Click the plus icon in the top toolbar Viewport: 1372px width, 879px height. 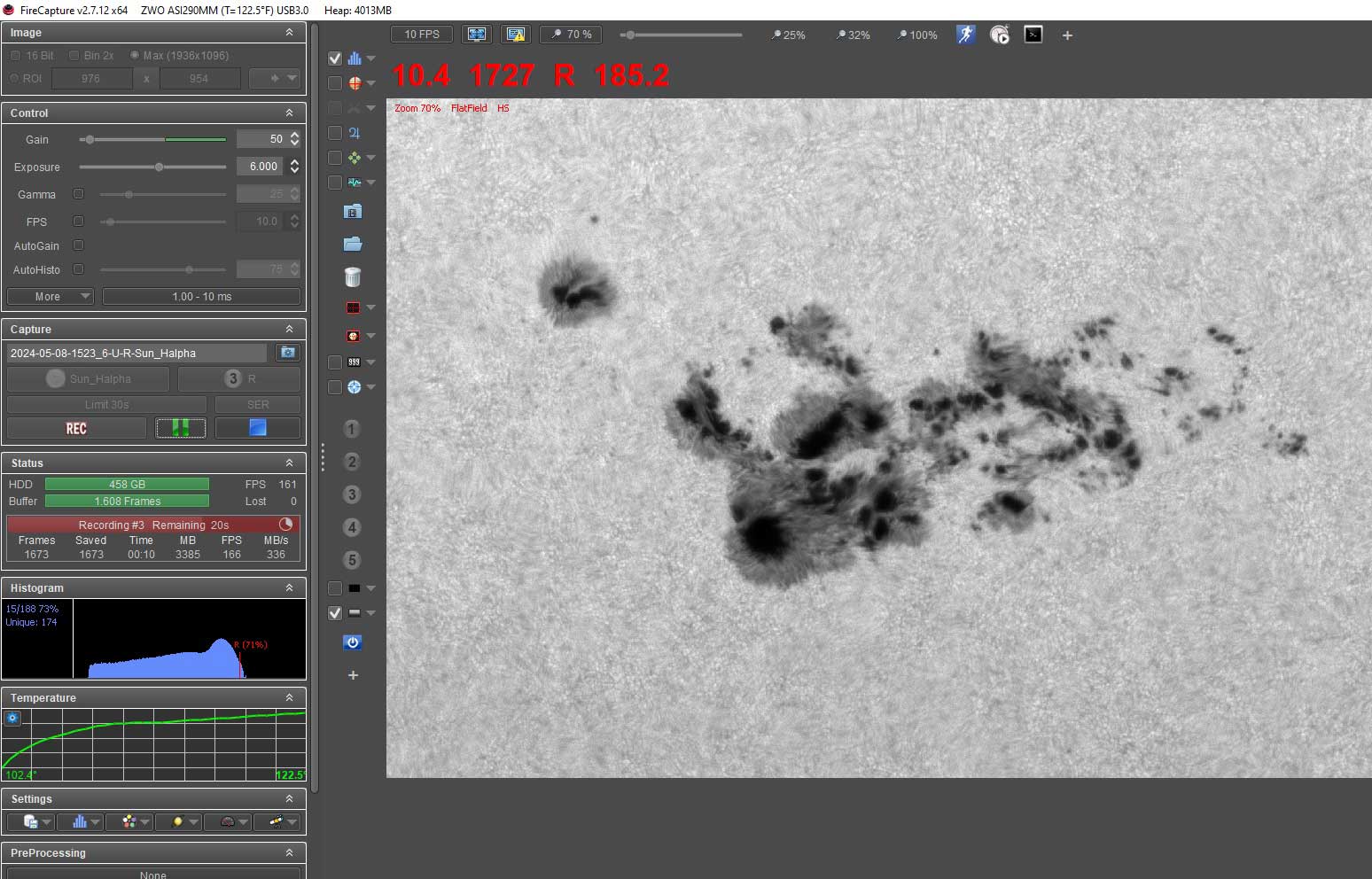[x=1067, y=35]
